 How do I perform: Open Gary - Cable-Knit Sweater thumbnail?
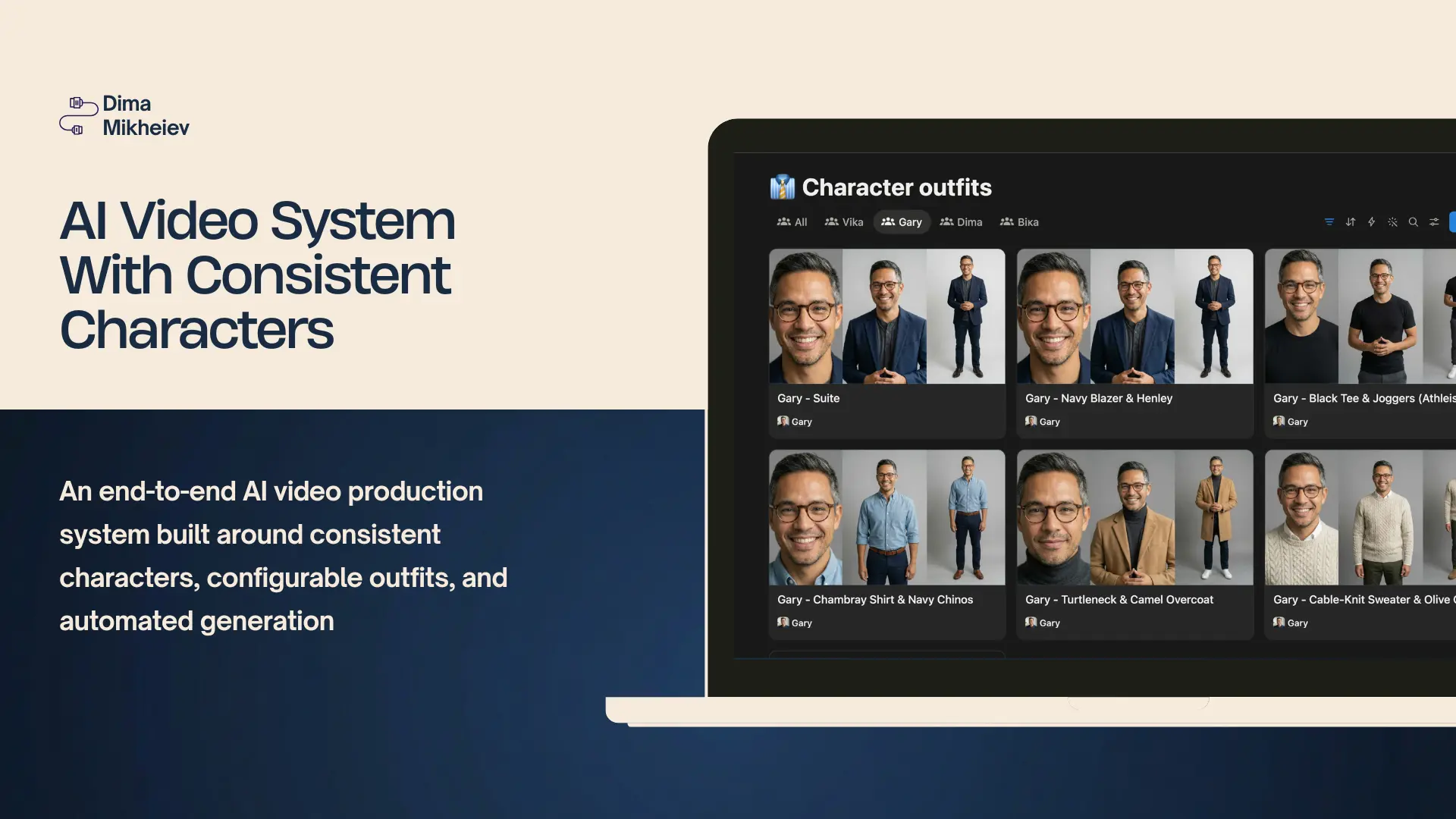click(1360, 517)
